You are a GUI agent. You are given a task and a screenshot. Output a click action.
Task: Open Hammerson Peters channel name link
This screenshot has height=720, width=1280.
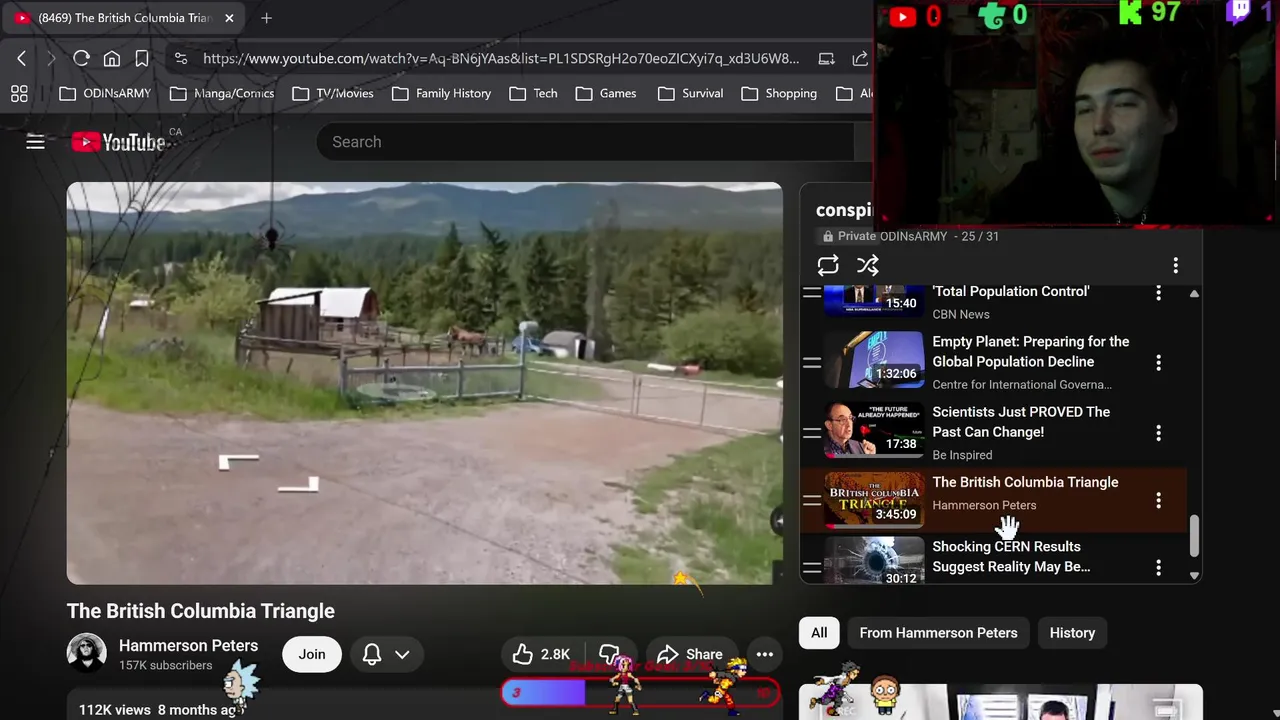click(188, 646)
